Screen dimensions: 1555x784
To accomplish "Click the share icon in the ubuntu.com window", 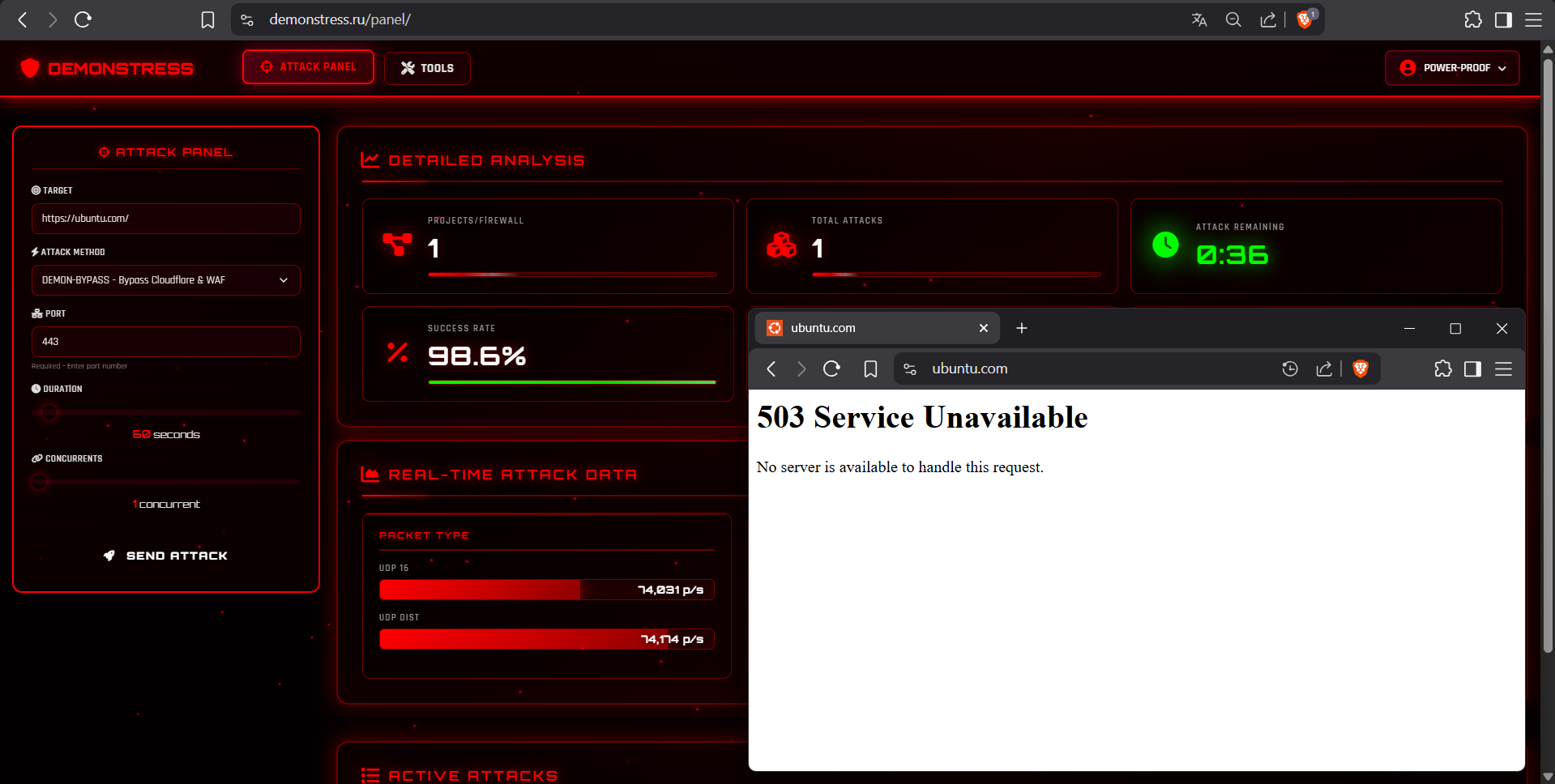I will (x=1324, y=369).
